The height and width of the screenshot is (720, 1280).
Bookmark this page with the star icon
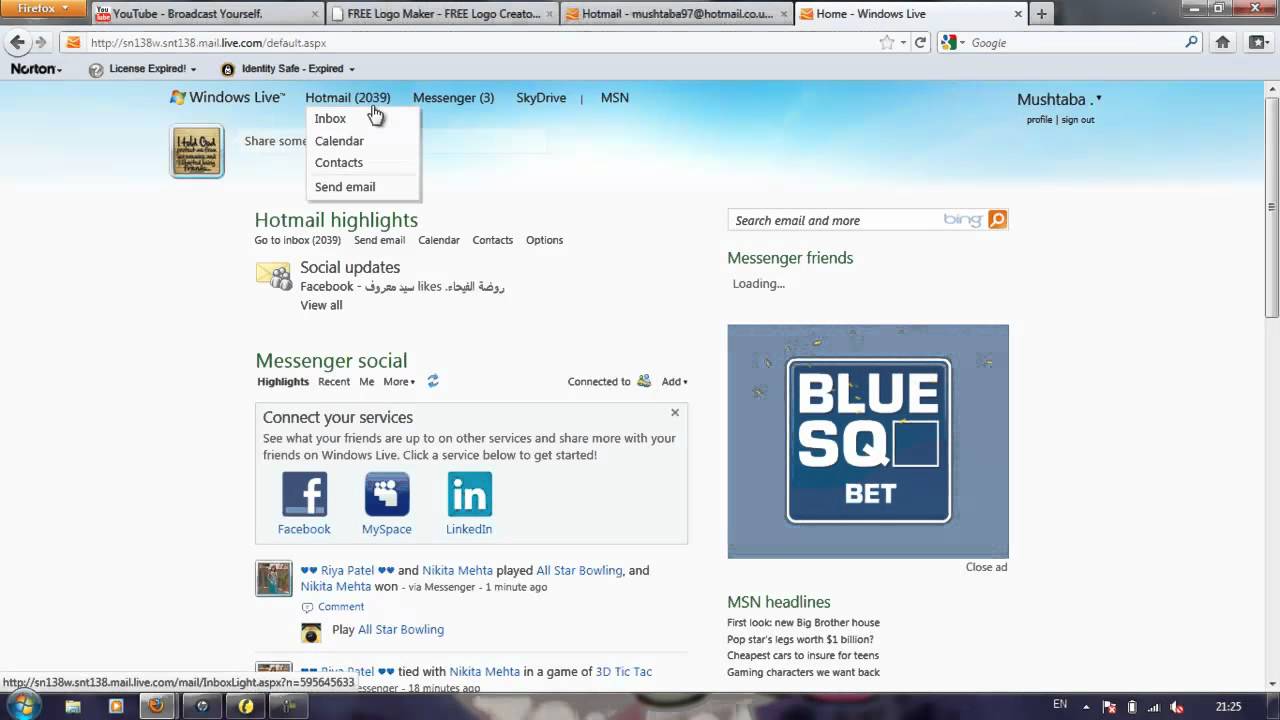(886, 42)
